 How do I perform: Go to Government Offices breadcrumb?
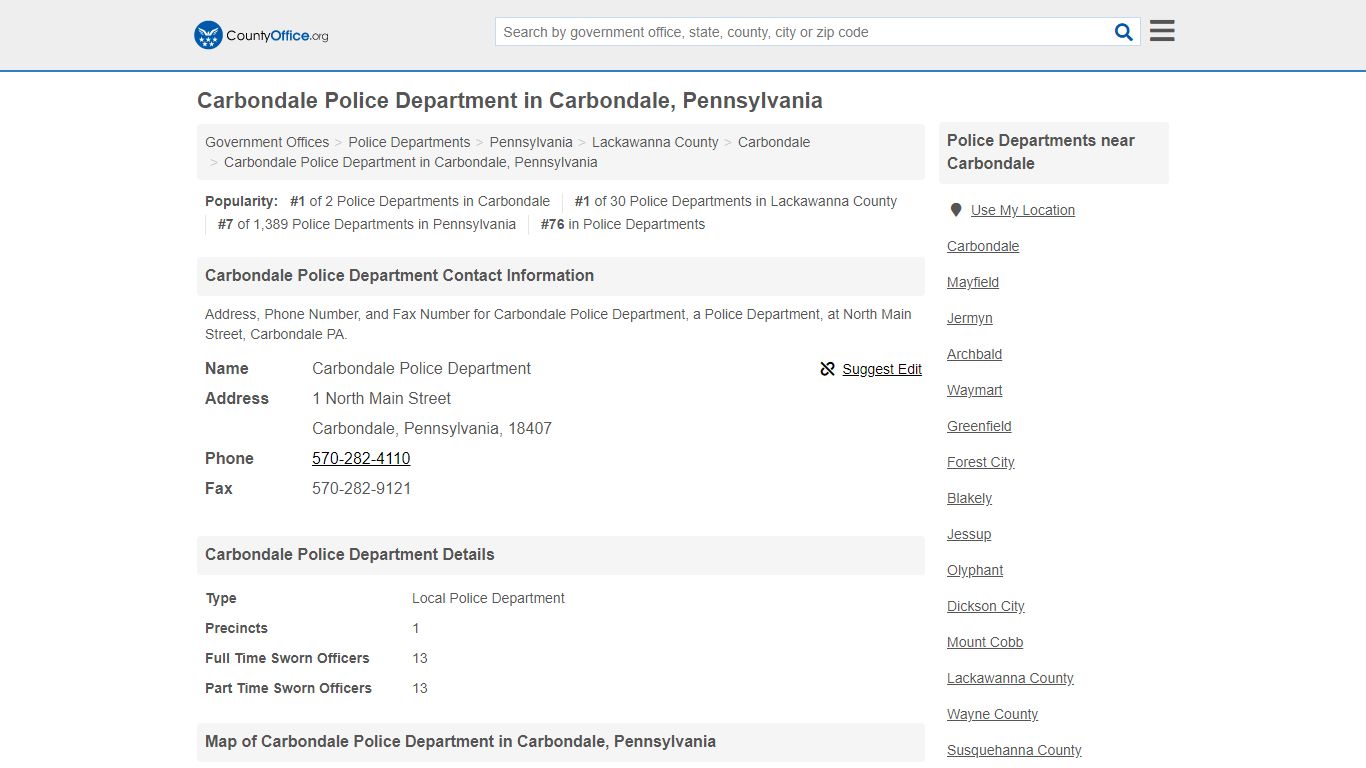pos(267,142)
